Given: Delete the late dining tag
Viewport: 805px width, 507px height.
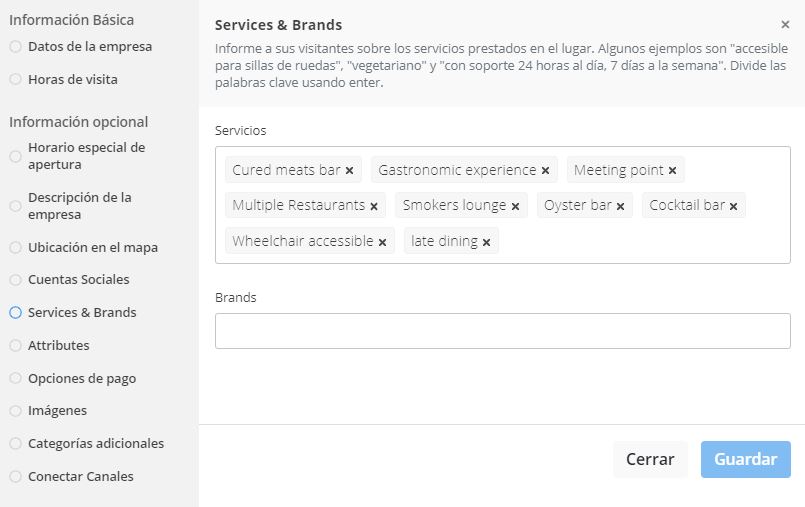Looking at the screenshot, I should coord(486,242).
